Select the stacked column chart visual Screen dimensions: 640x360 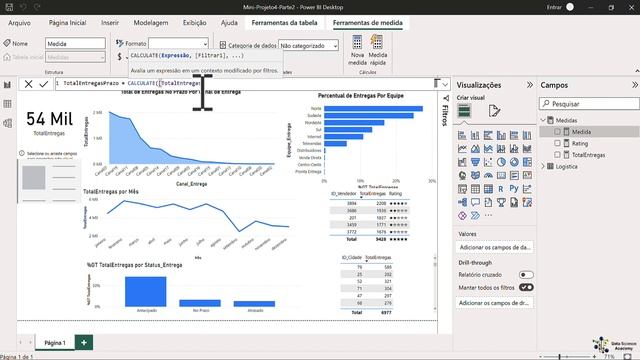click(x=475, y=135)
